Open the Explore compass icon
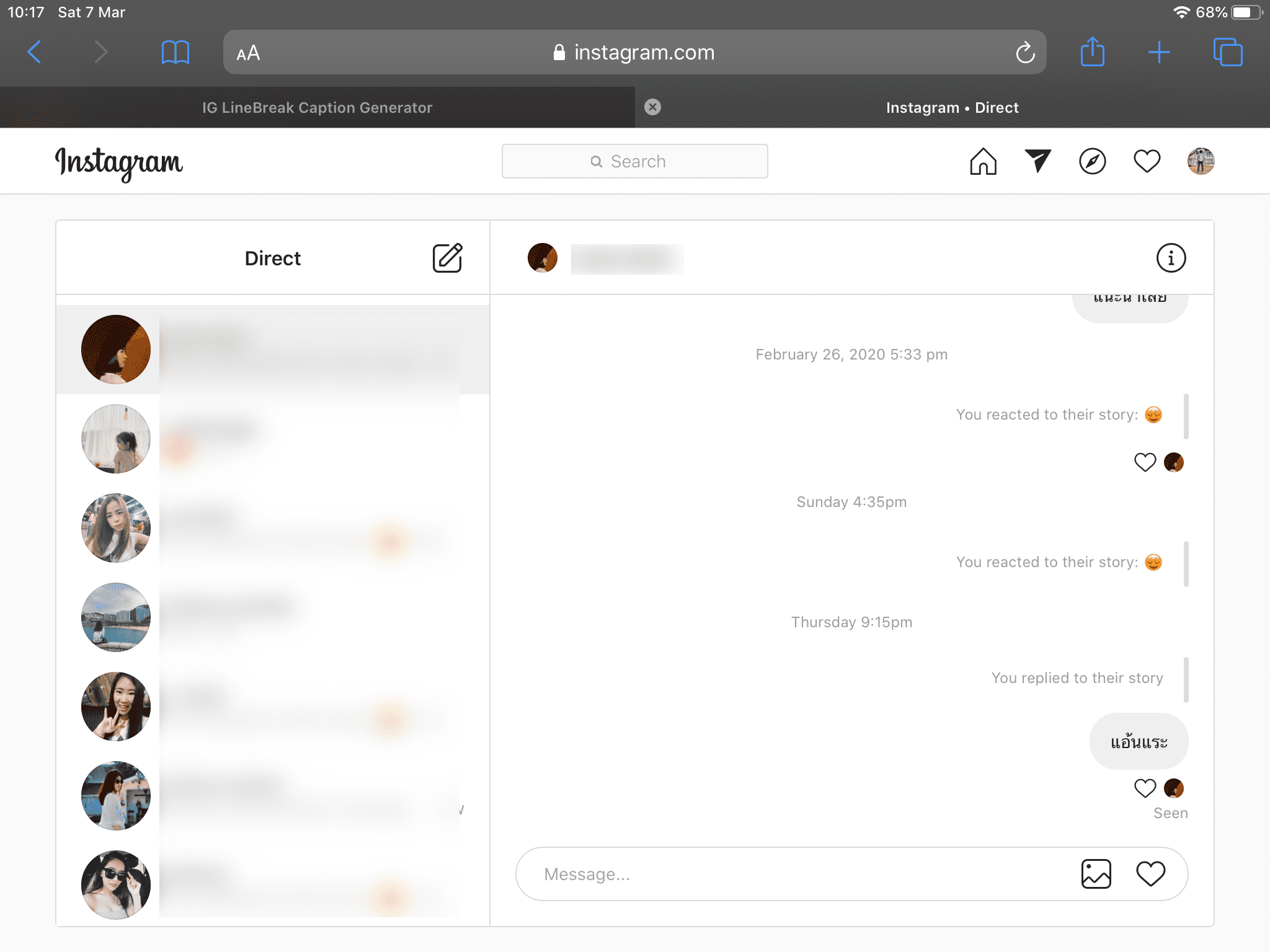The width and height of the screenshot is (1270, 952). pos(1092,162)
